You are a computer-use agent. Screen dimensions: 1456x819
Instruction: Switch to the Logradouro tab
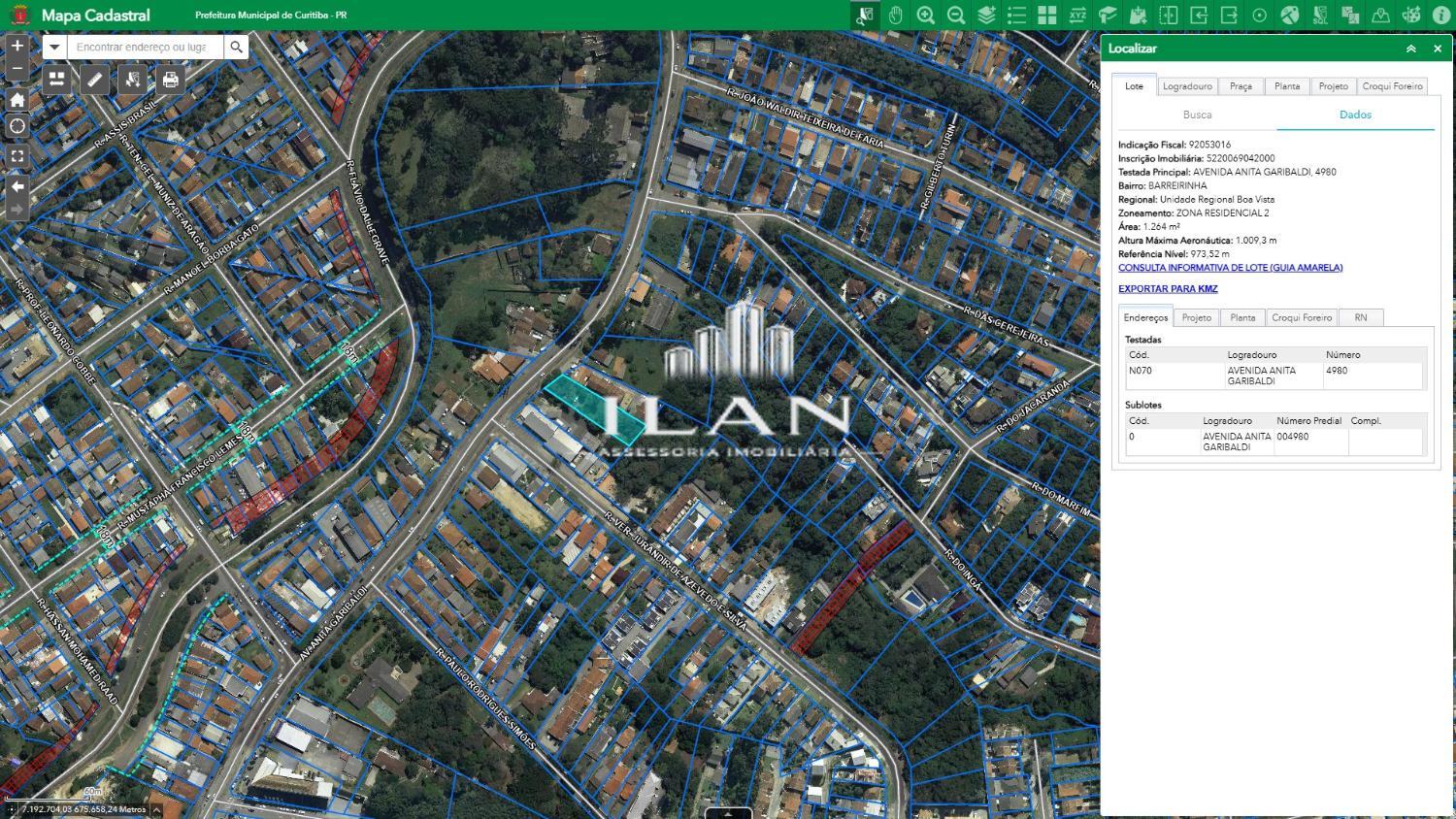coord(1187,86)
